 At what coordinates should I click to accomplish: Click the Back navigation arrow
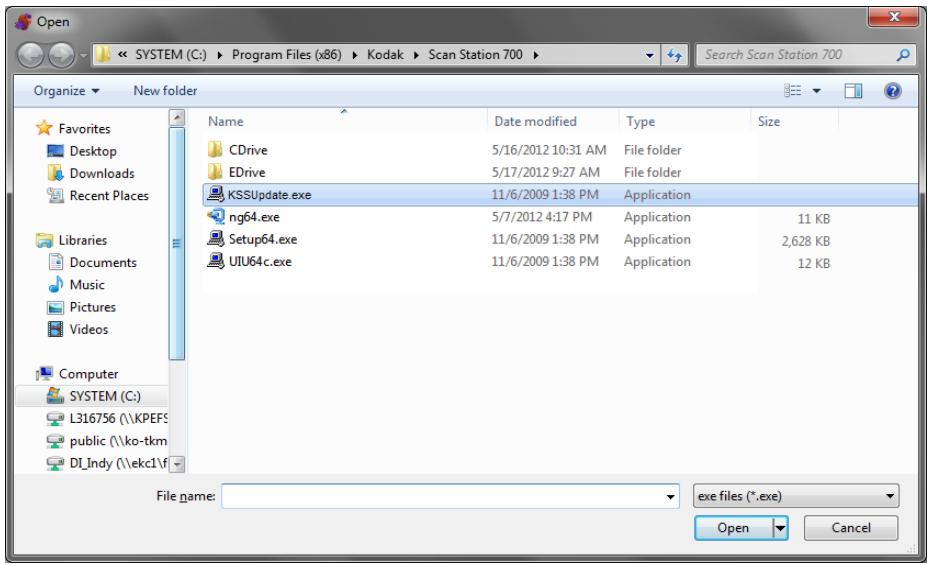pyautogui.click(x=30, y=55)
